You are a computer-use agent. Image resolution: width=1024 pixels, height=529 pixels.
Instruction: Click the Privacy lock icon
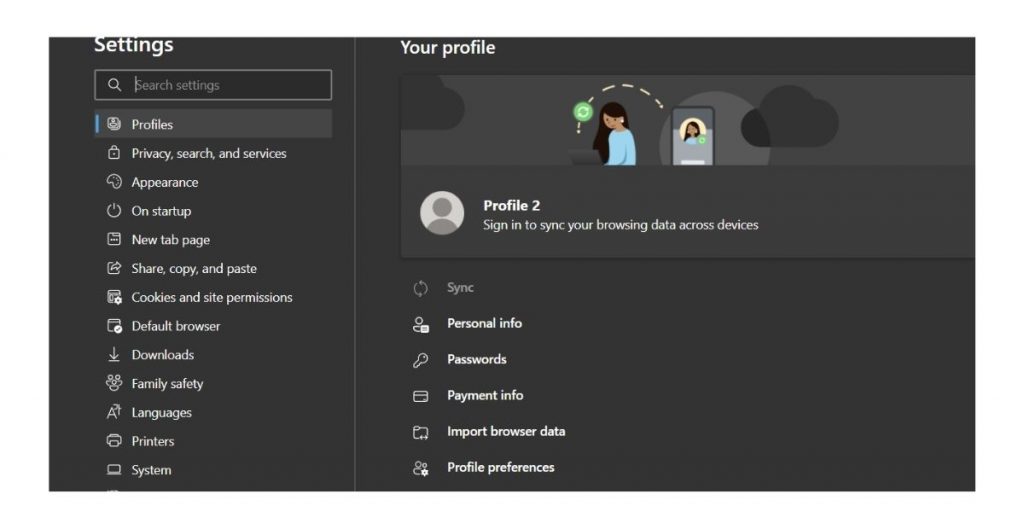click(114, 153)
